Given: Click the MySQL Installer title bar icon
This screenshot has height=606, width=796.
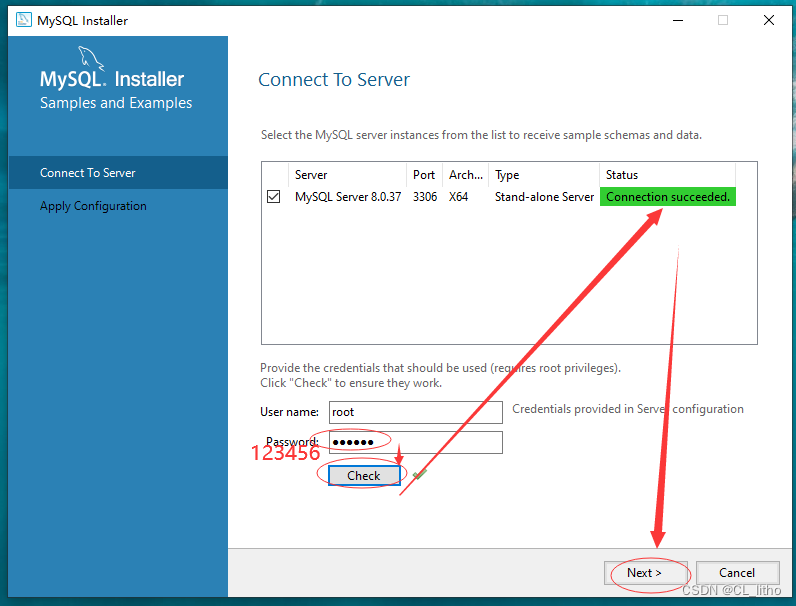Looking at the screenshot, I should (x=24, y=20).
